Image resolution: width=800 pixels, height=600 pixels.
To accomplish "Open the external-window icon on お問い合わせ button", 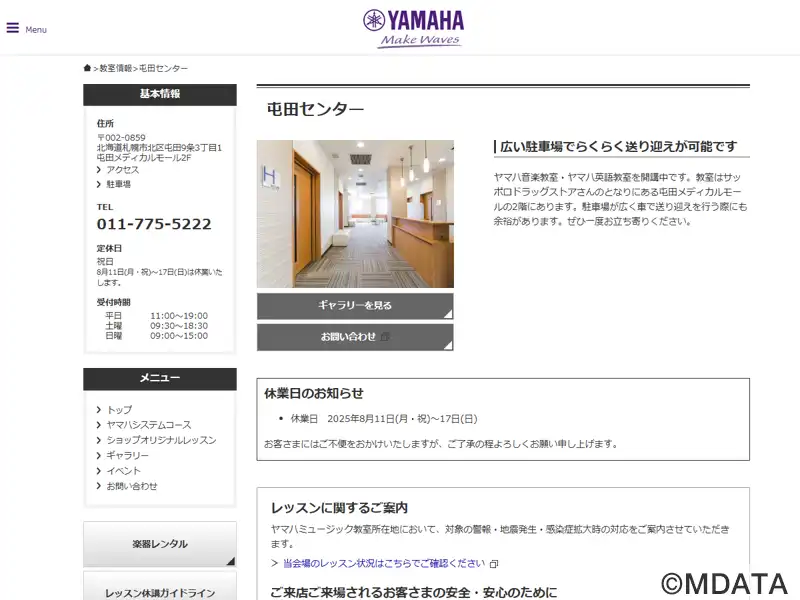I will pos(385,337).
